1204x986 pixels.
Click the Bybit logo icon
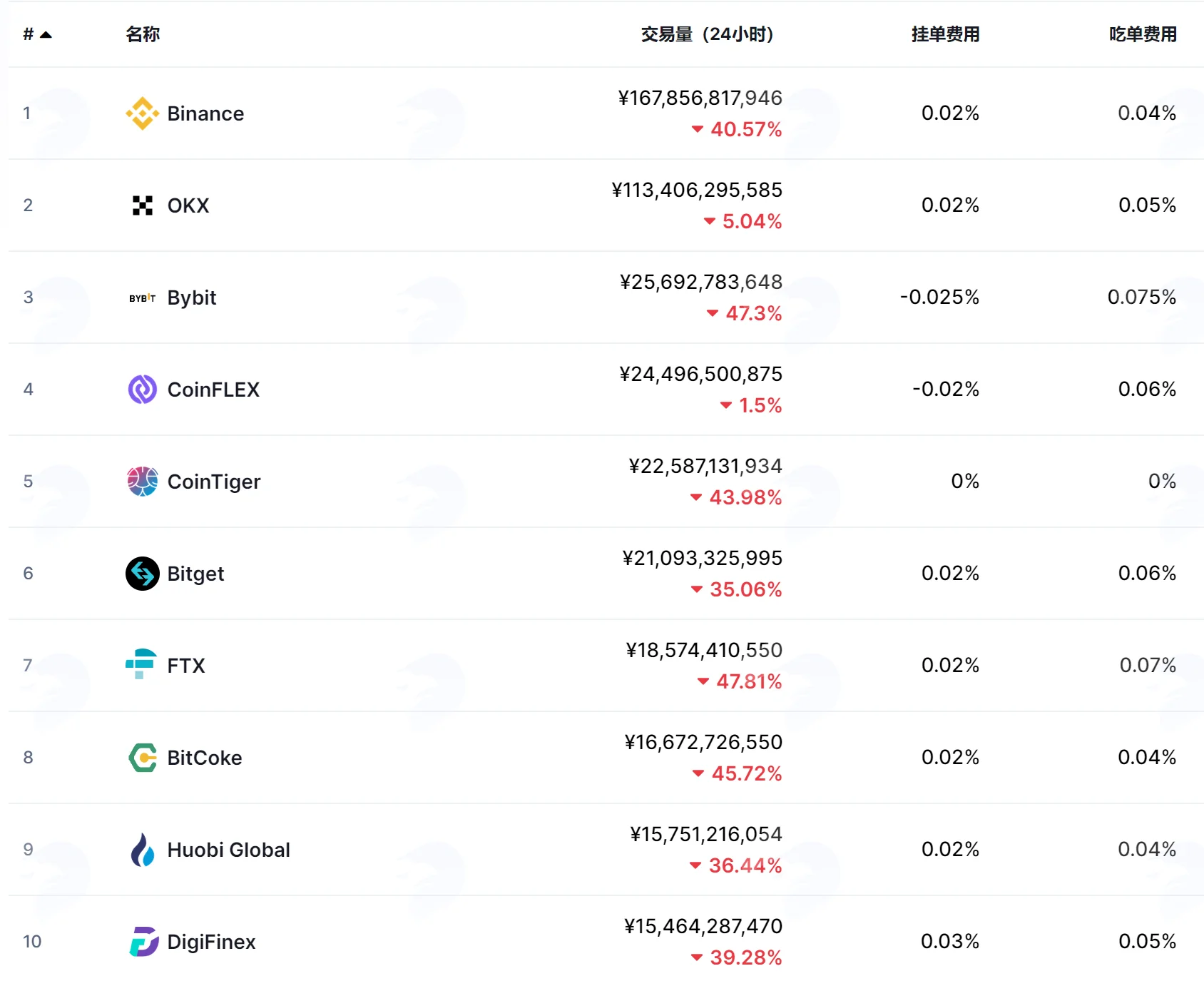coord(143,298)
